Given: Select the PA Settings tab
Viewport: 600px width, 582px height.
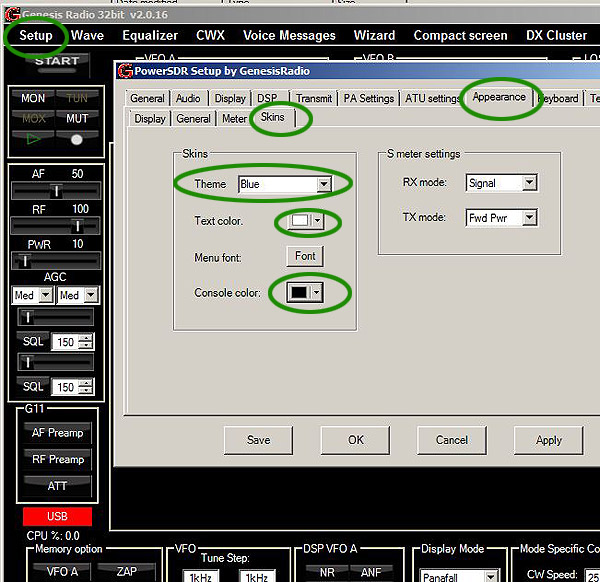Looking at the screenshot, I should 368,98.
